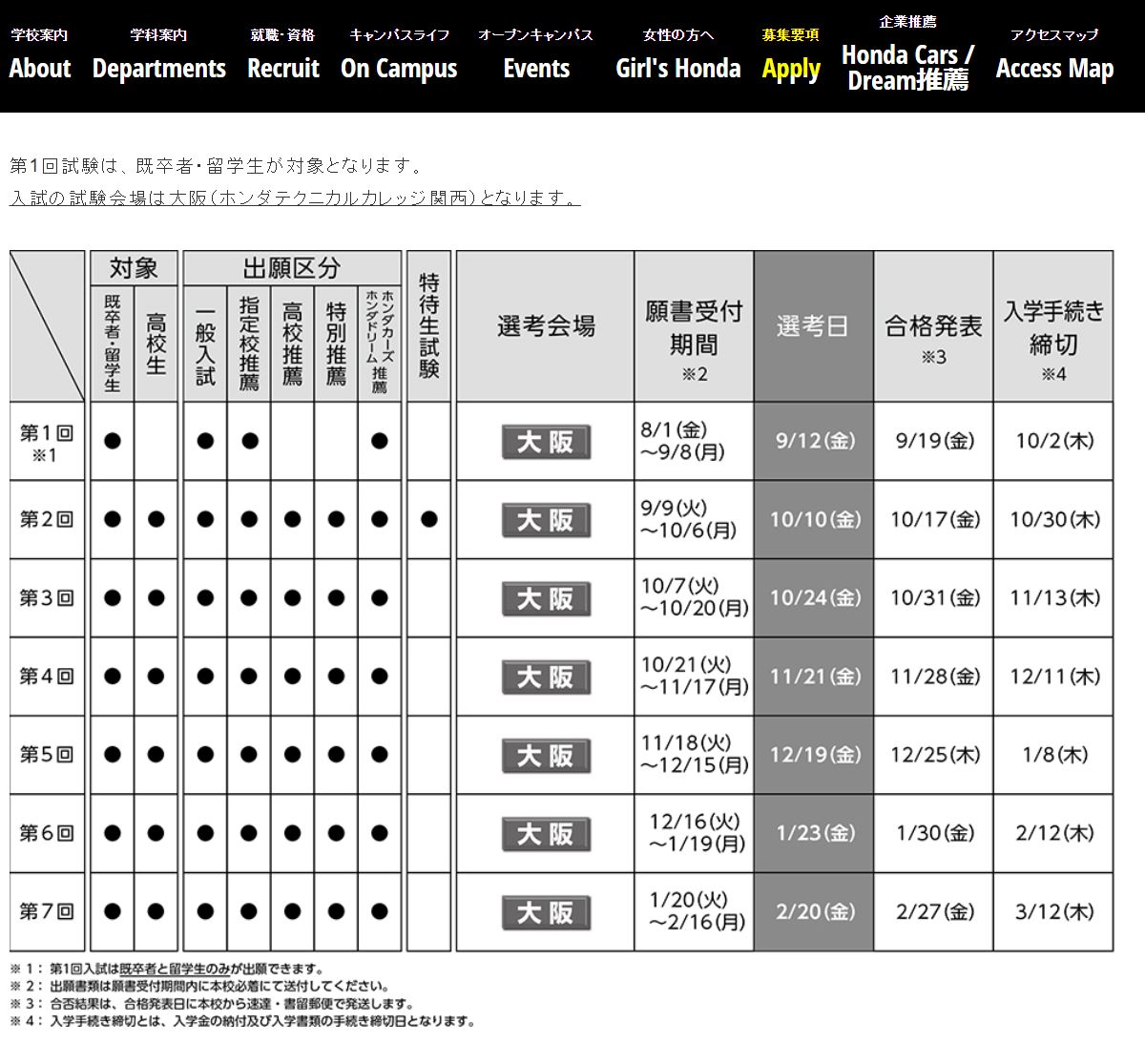1145x1064 pixels.
Task: Open the About menu item
Action: tap(40, 56)
